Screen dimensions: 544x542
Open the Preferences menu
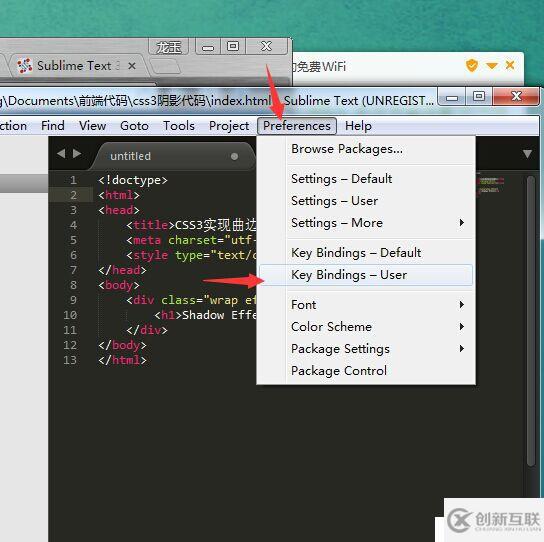coord(297,126)
